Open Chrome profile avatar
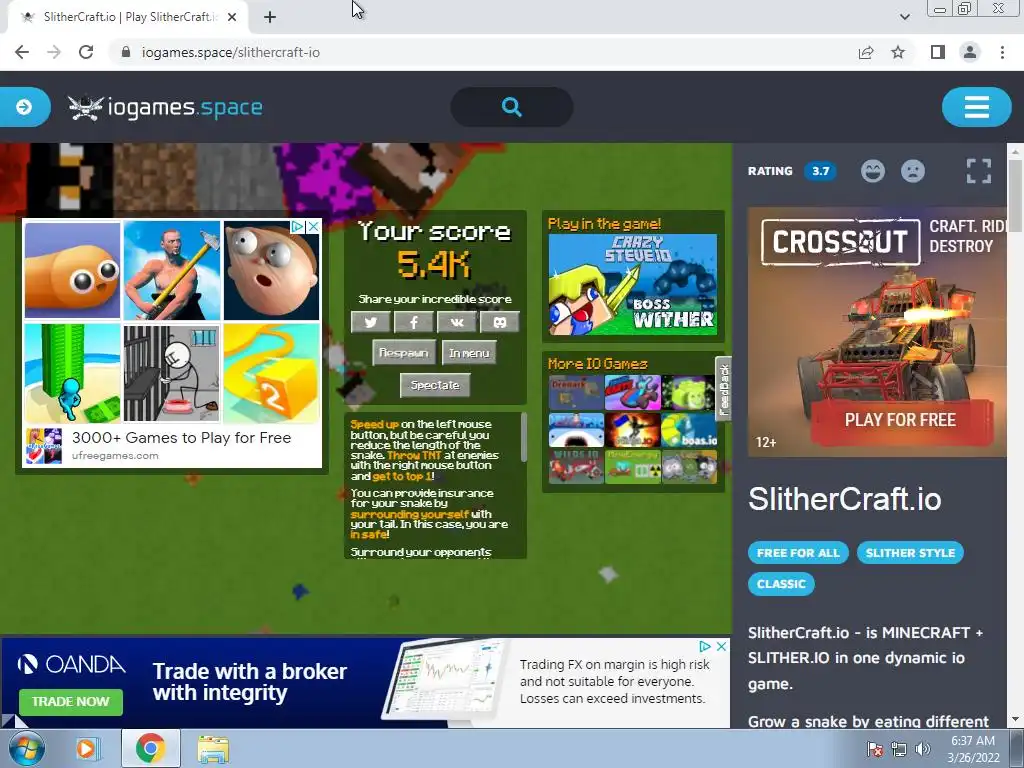The width and height of the screenshot is (1024, 768). coord(970,52)
